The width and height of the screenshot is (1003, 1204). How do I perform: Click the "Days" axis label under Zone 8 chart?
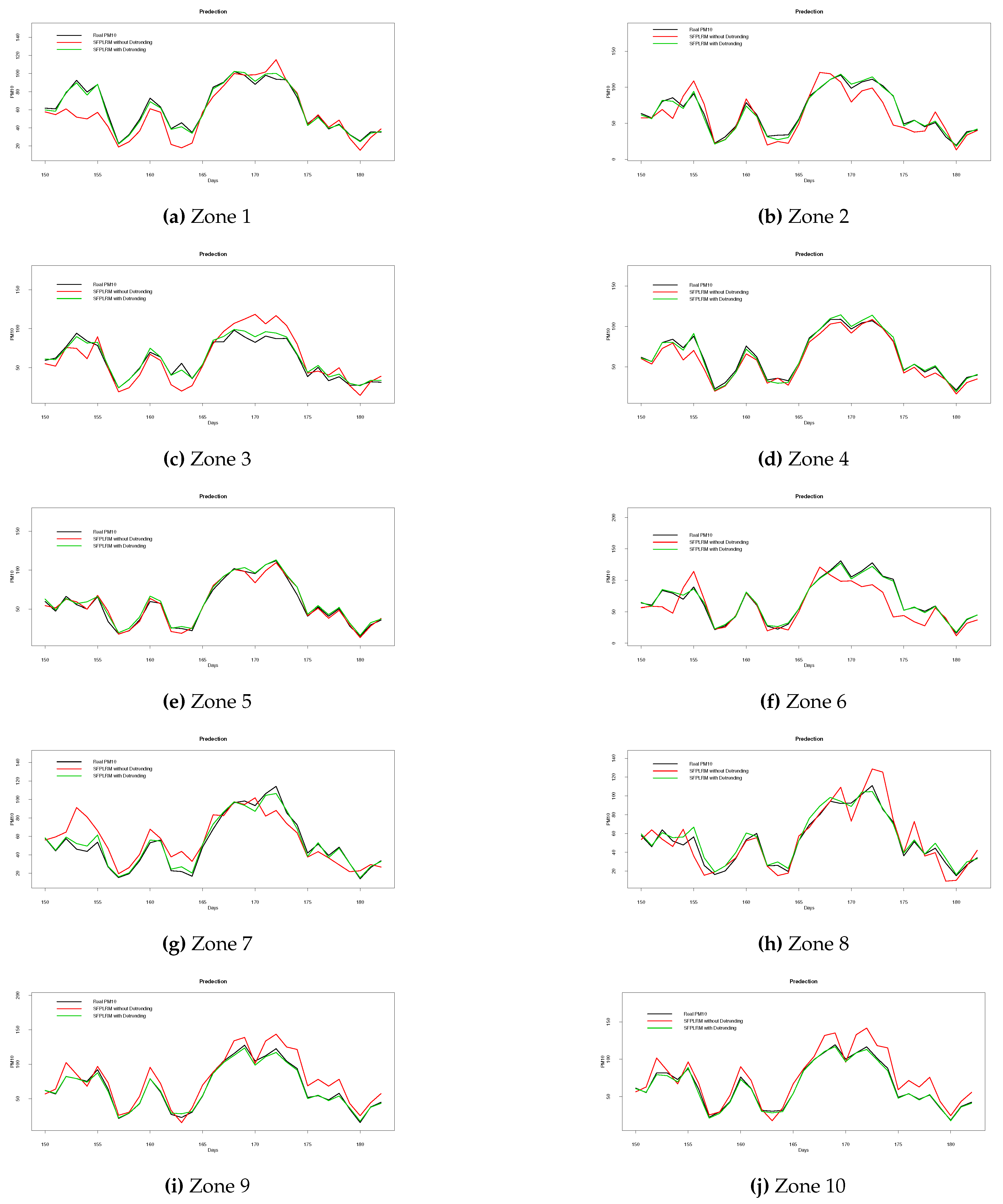click(x=809, y=908)
